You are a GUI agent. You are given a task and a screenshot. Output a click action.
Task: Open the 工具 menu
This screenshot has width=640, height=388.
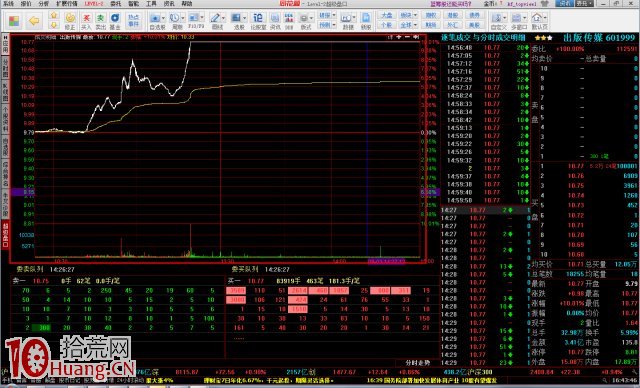[151, 4]
